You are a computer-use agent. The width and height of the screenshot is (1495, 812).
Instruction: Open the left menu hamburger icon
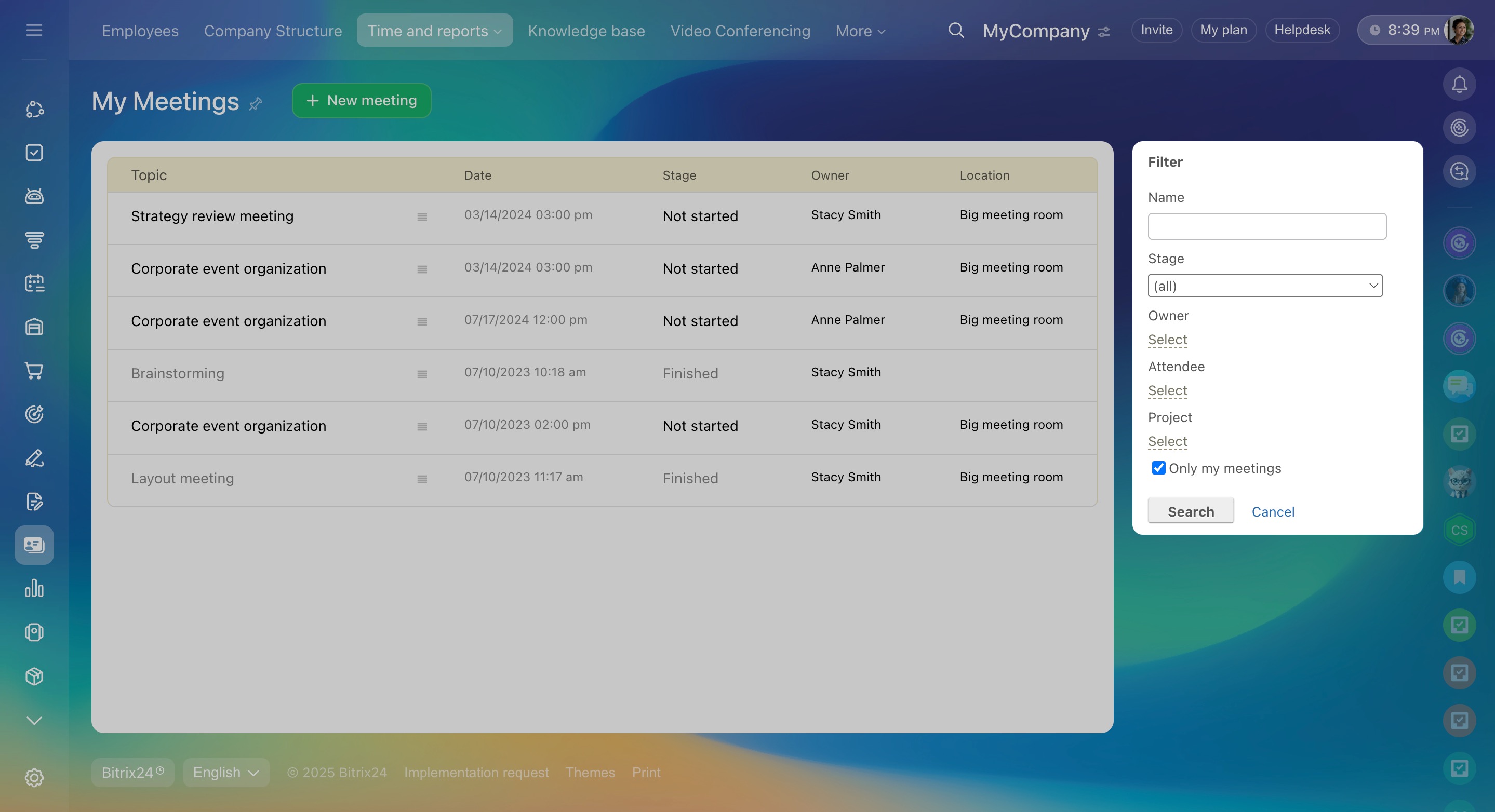pyautogui.click(x=34, y=30)
